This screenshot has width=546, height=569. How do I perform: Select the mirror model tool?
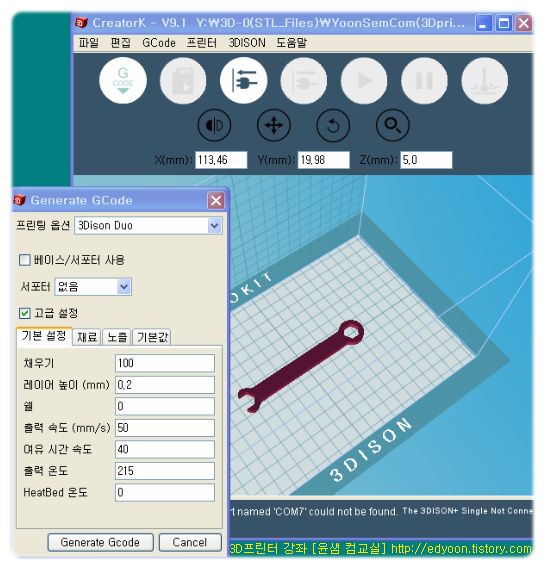click(214, 125)
